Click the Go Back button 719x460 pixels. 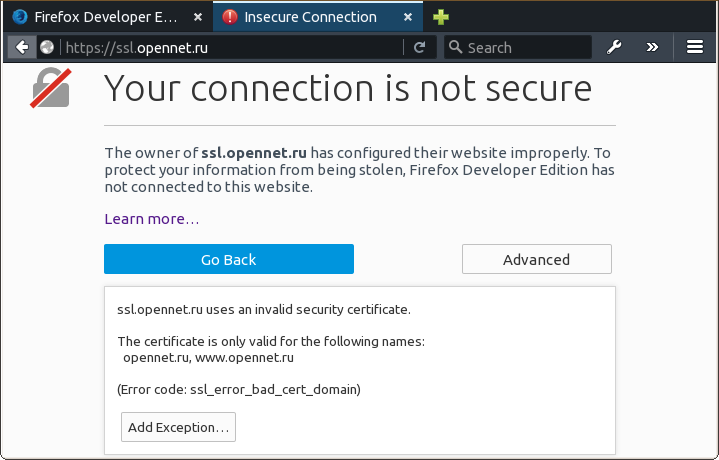tap(229, 259)
